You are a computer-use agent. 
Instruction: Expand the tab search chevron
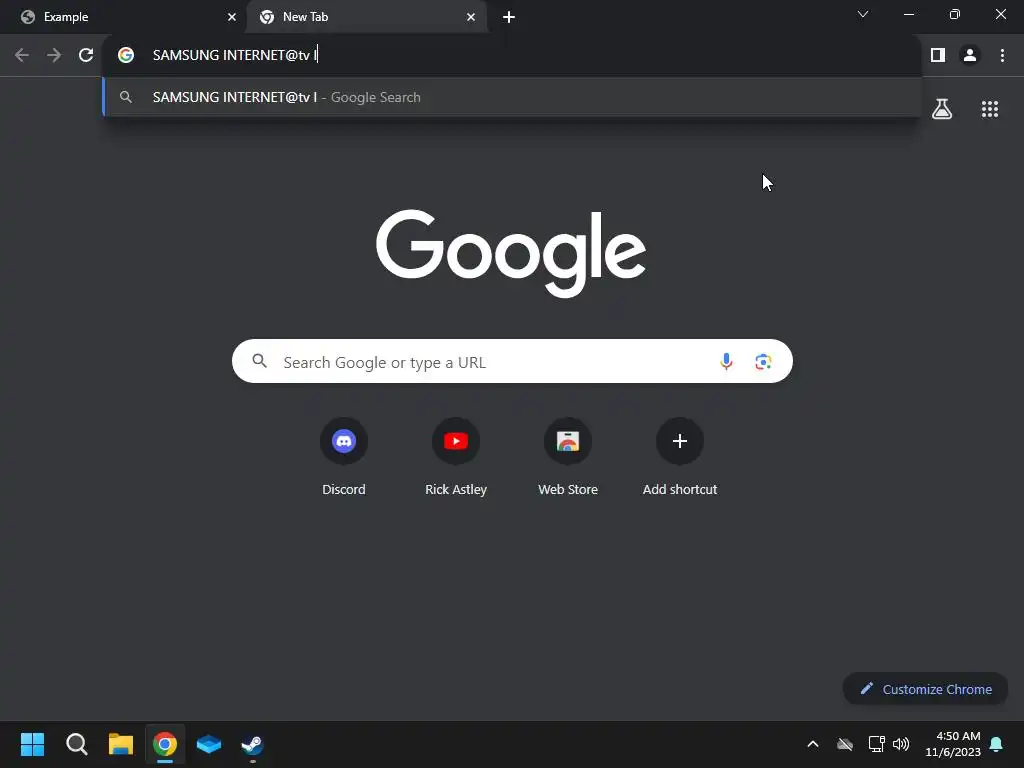tap(863, 14)
